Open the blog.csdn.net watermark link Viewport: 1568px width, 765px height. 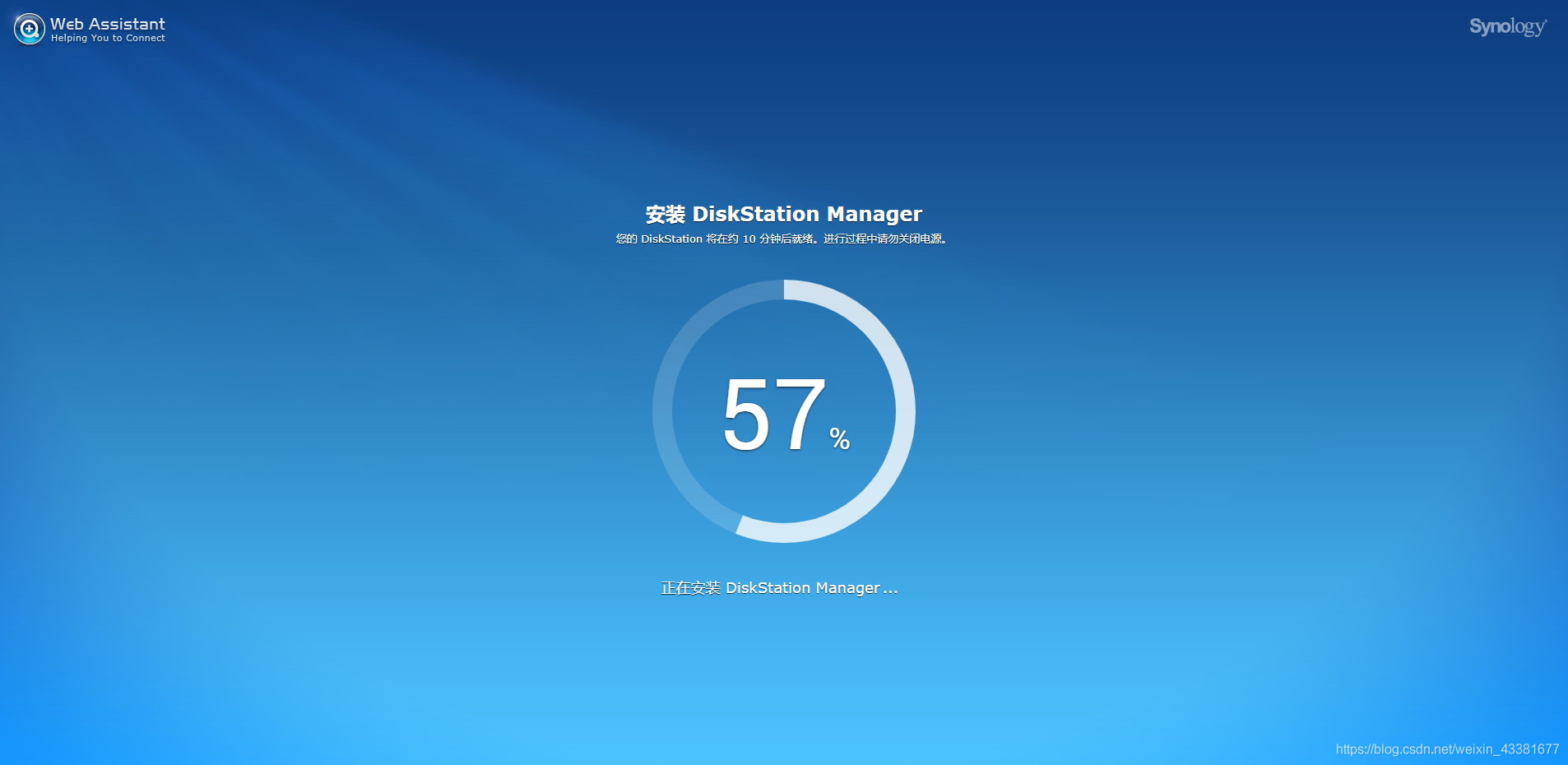[1446, 749]
